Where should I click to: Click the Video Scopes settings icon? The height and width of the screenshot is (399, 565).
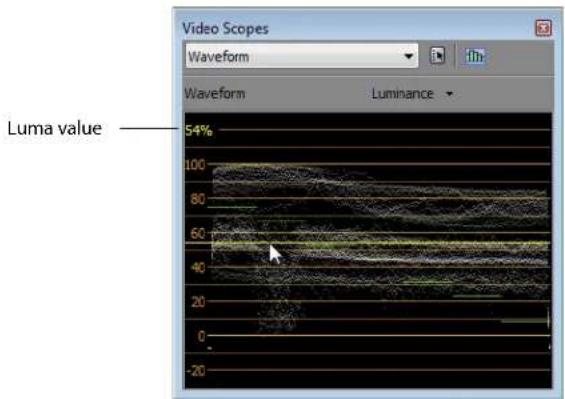pos(437,56)
